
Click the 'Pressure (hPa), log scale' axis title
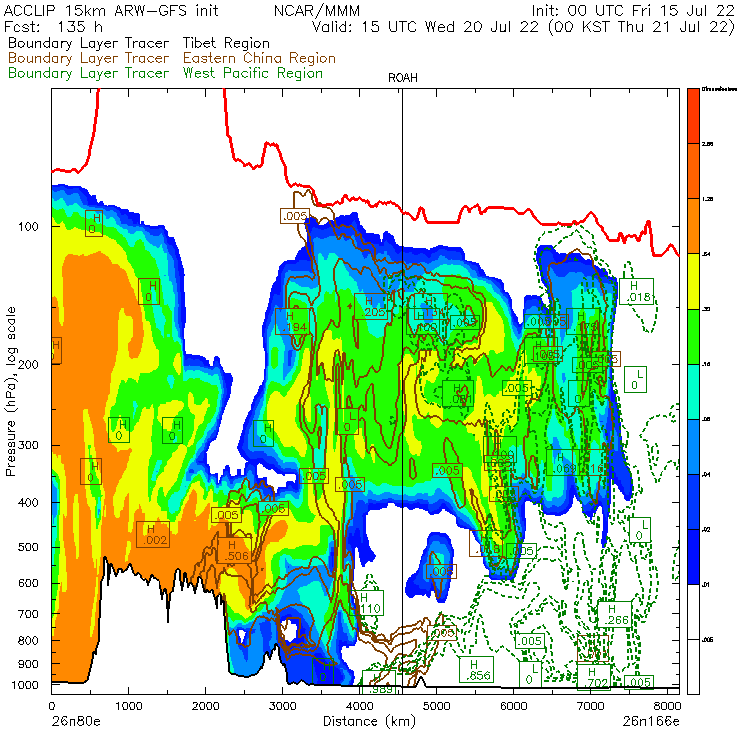[10, 391]
